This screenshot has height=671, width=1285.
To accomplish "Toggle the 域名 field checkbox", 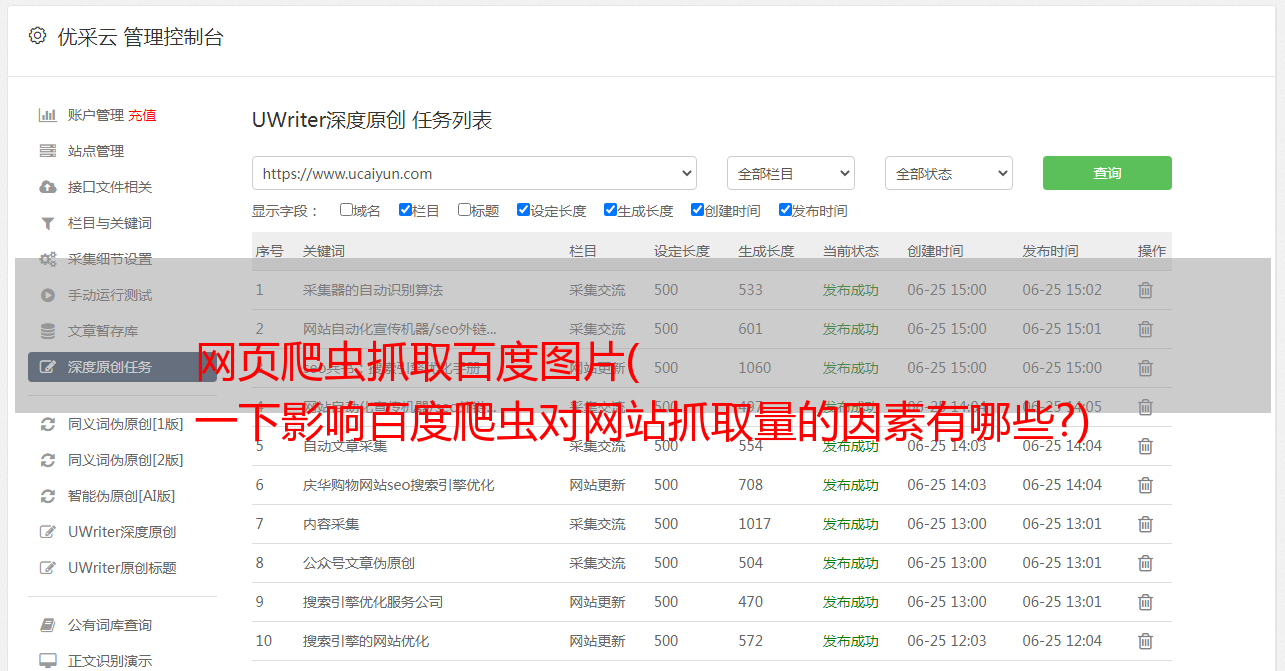I will [346, 210].
